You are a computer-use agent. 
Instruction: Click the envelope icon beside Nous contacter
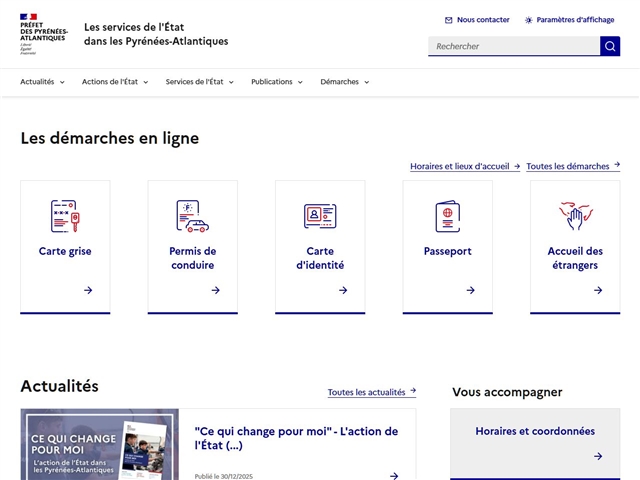pos(449,20)
